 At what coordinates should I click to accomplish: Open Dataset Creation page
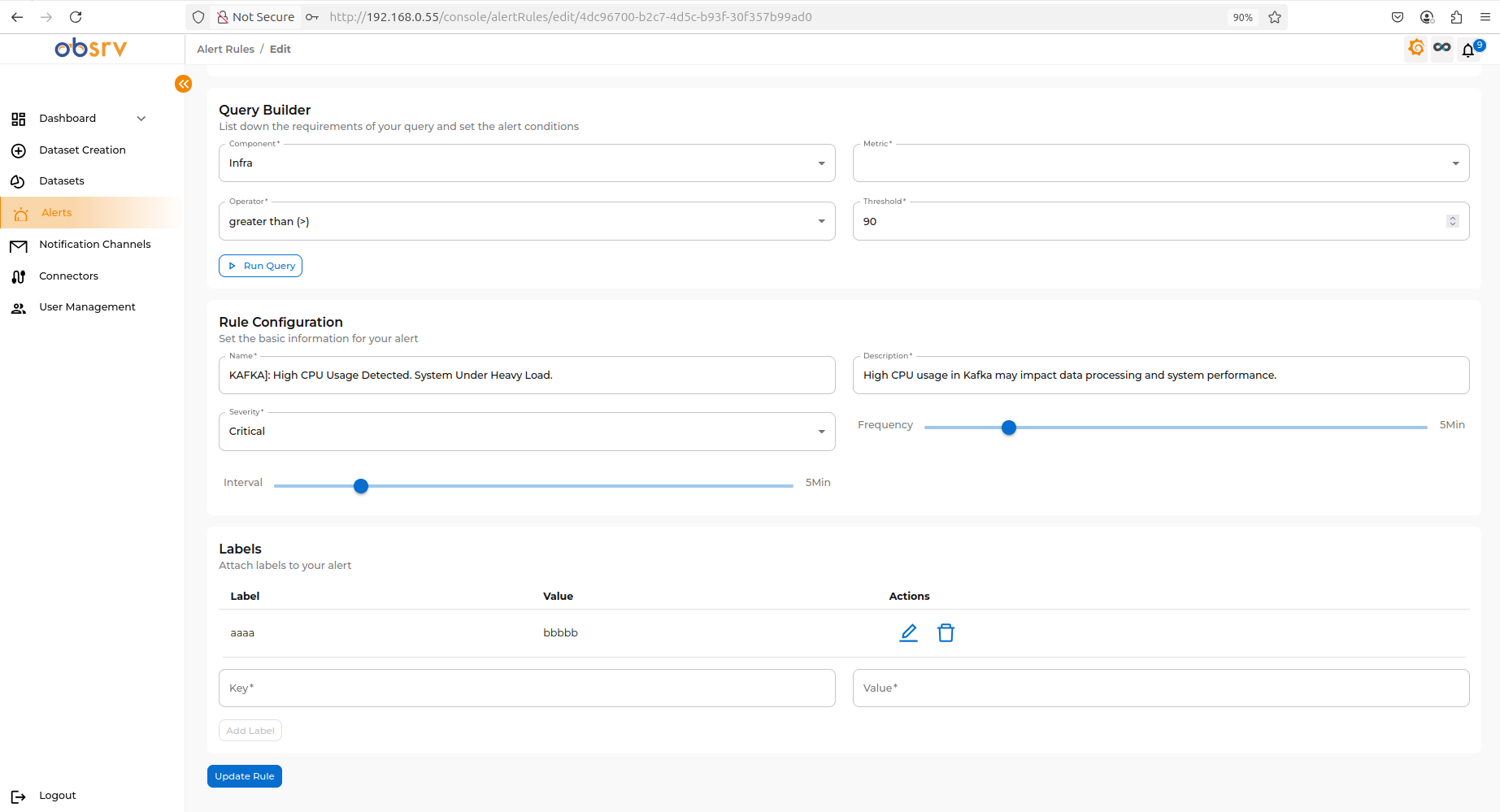coord(82,150)
